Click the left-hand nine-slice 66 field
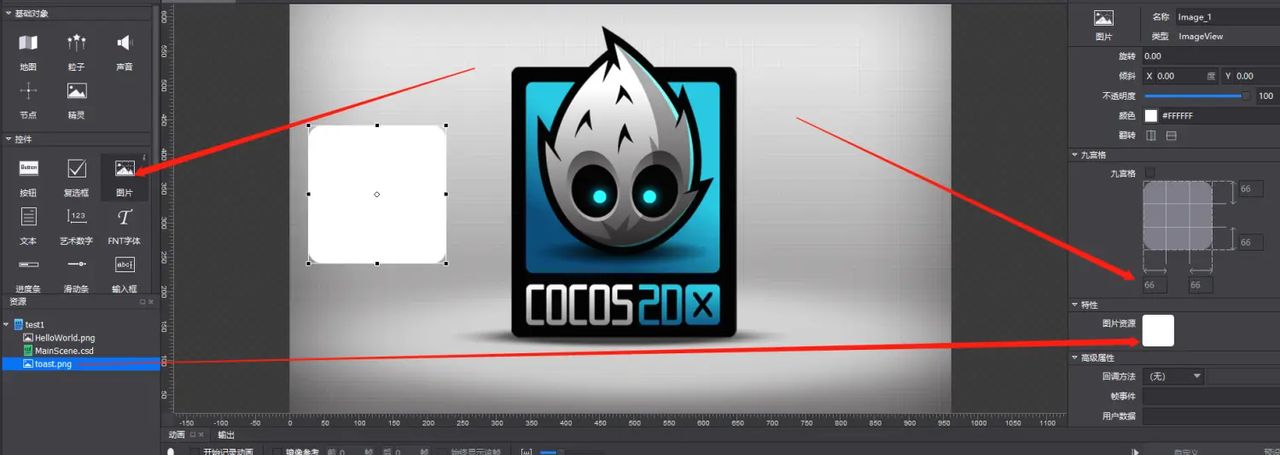The image size is (1280, 455). tap(1156, 285)
